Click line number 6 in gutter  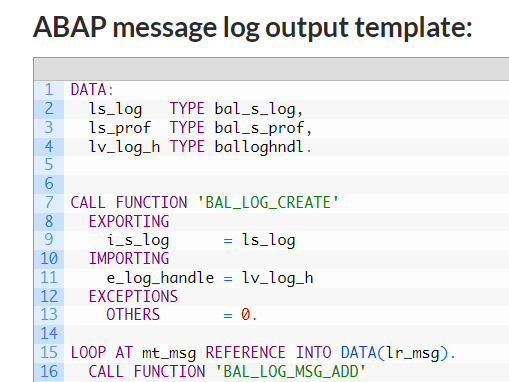(x=49, y=183)
